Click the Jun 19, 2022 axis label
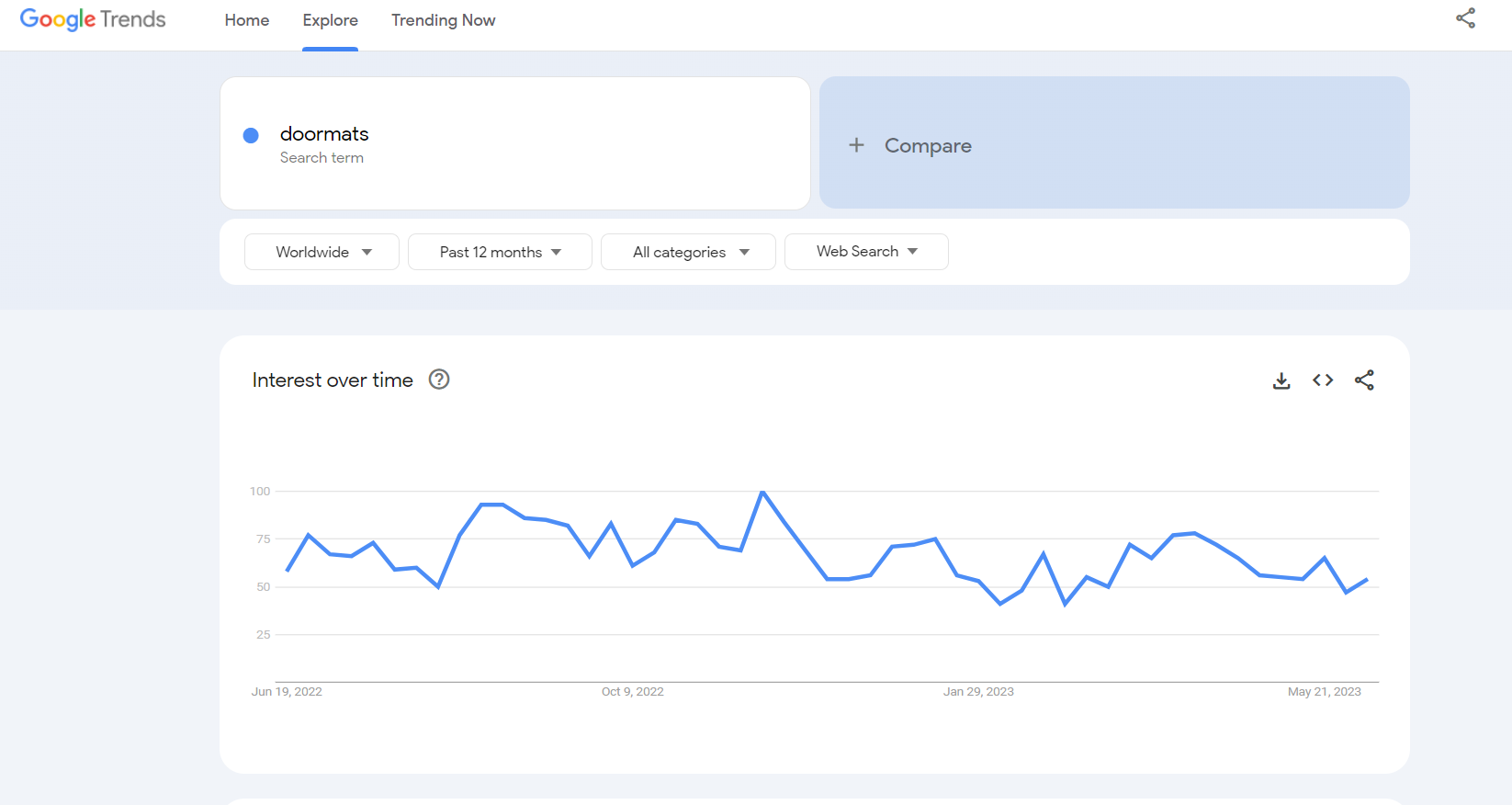1512x805 pixels. (x=287, y=692)
